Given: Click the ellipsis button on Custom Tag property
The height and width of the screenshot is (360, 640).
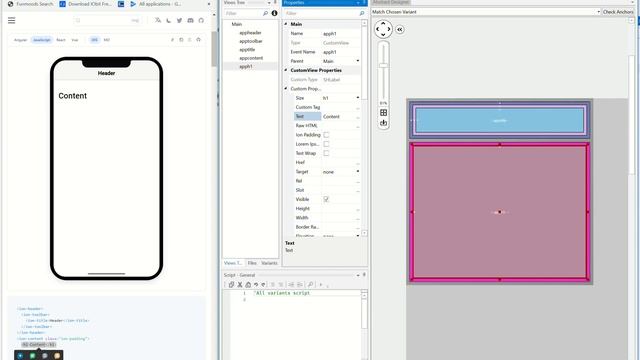Looking at the screenshot, I should (358, 108).
